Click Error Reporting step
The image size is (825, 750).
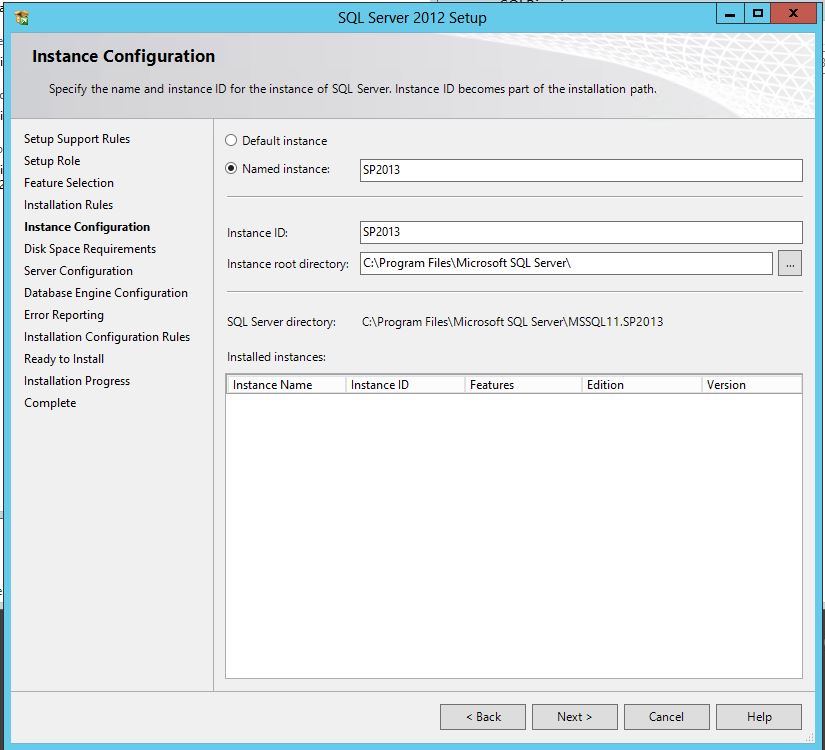[64, 315]
